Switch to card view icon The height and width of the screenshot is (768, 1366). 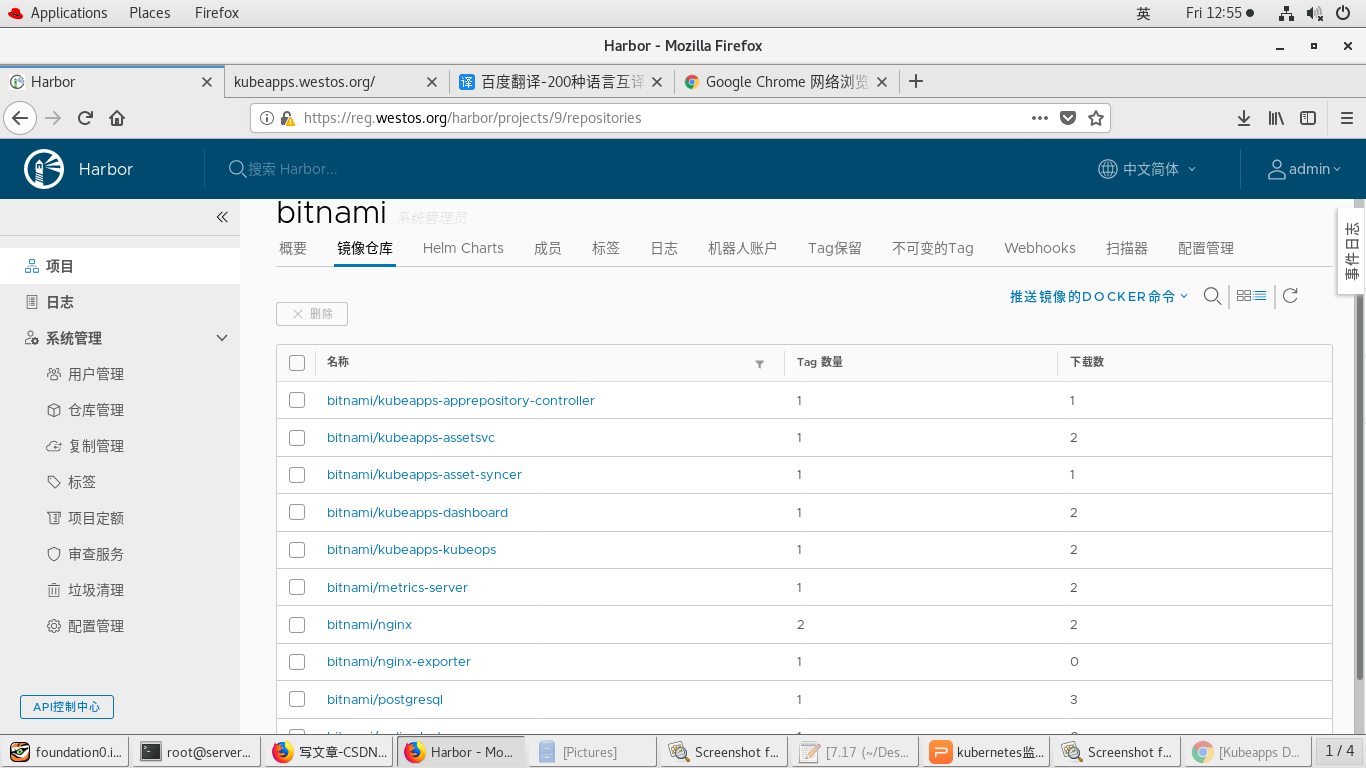click(x=1244, y=296)
